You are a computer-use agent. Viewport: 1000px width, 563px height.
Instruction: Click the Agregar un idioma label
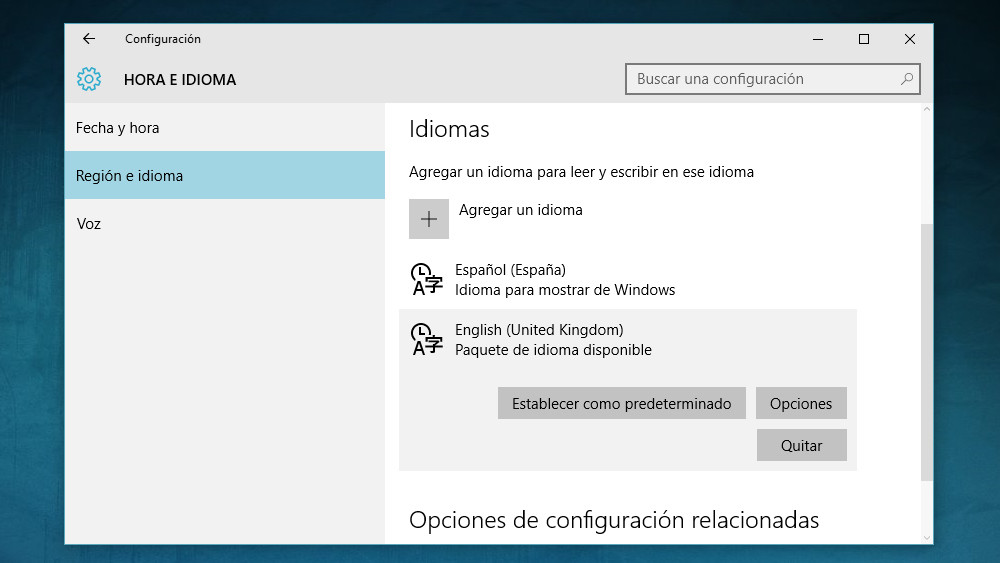[520, 210]
